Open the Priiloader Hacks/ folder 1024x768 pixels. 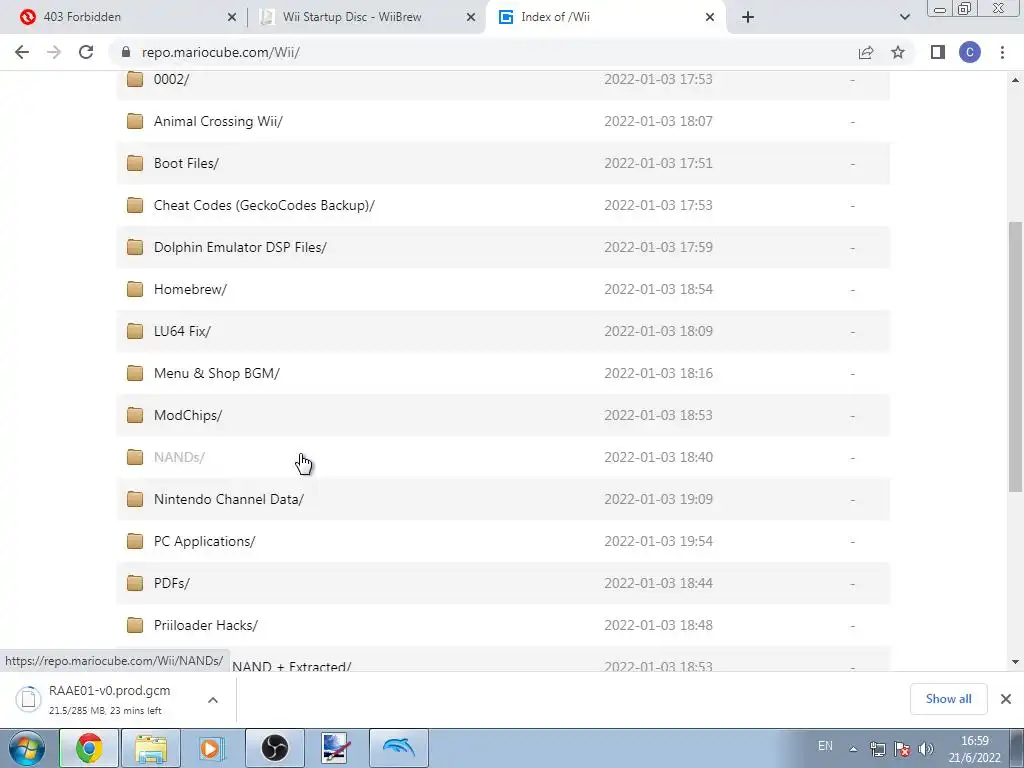pyautogui.click(x=206, y=625)
